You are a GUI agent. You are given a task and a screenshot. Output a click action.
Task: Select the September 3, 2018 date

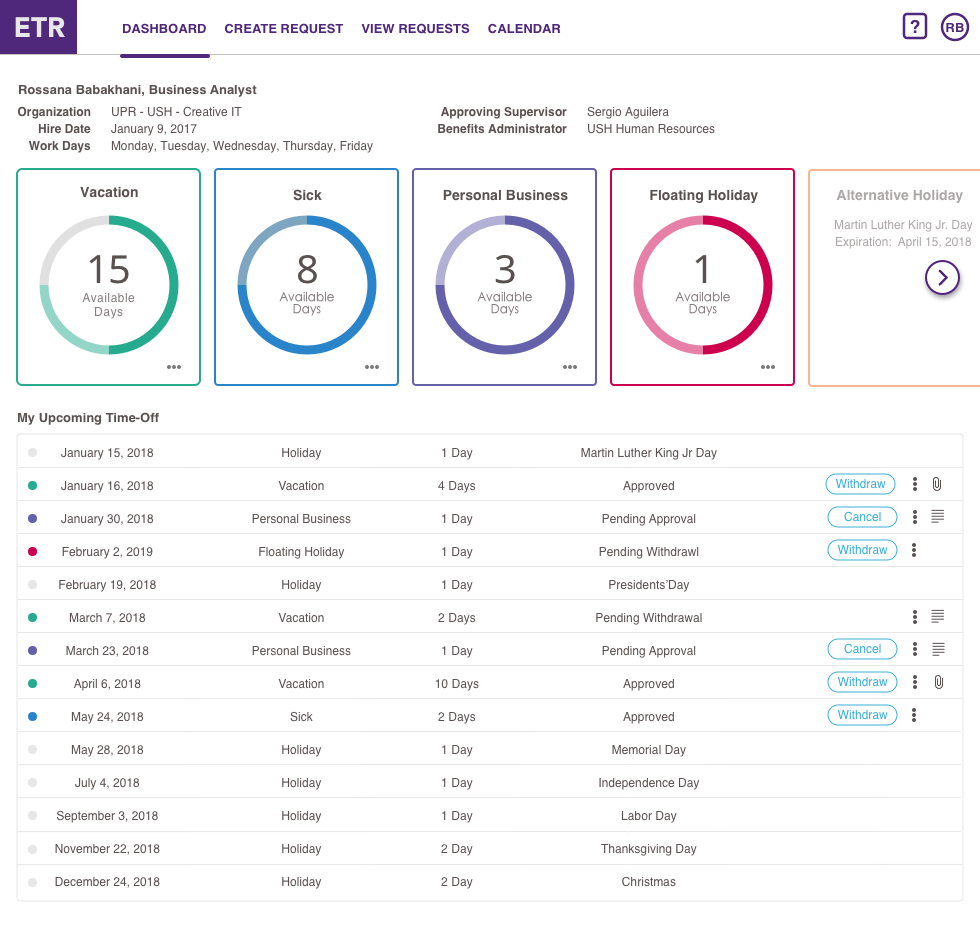[x=107, y=816]
